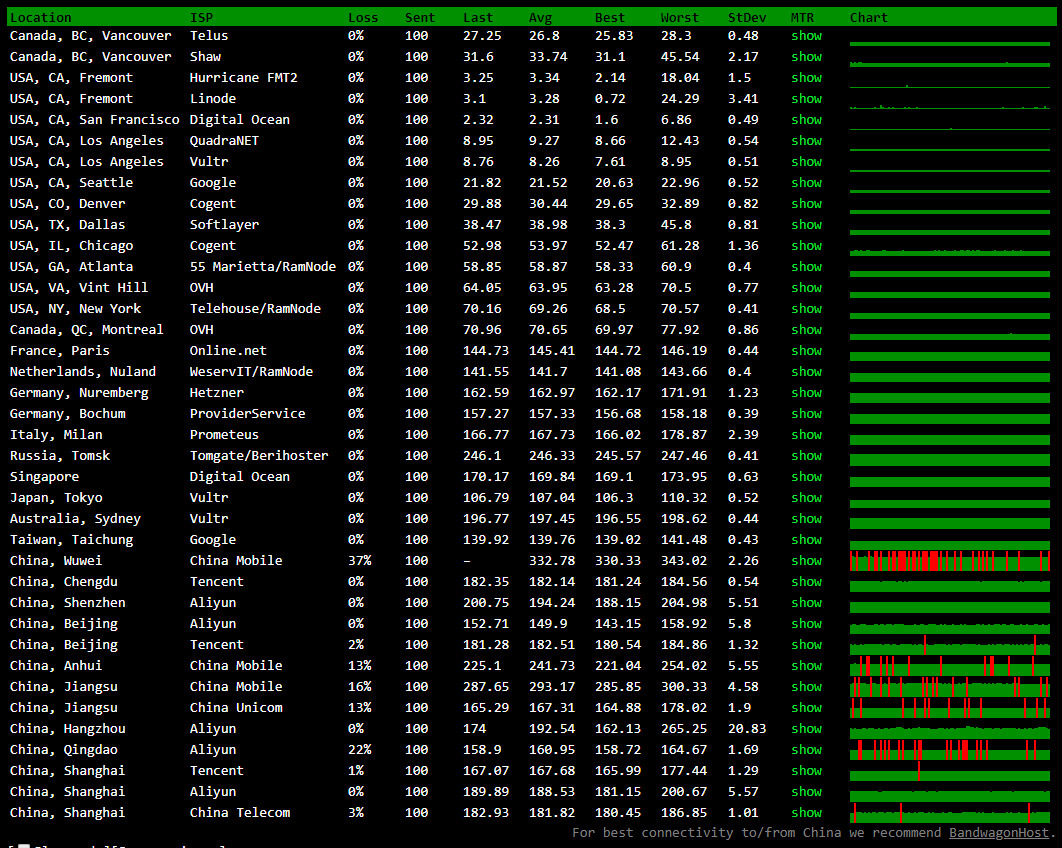View the Wuwei China Mobile latency chart

(x=950, y=561)
